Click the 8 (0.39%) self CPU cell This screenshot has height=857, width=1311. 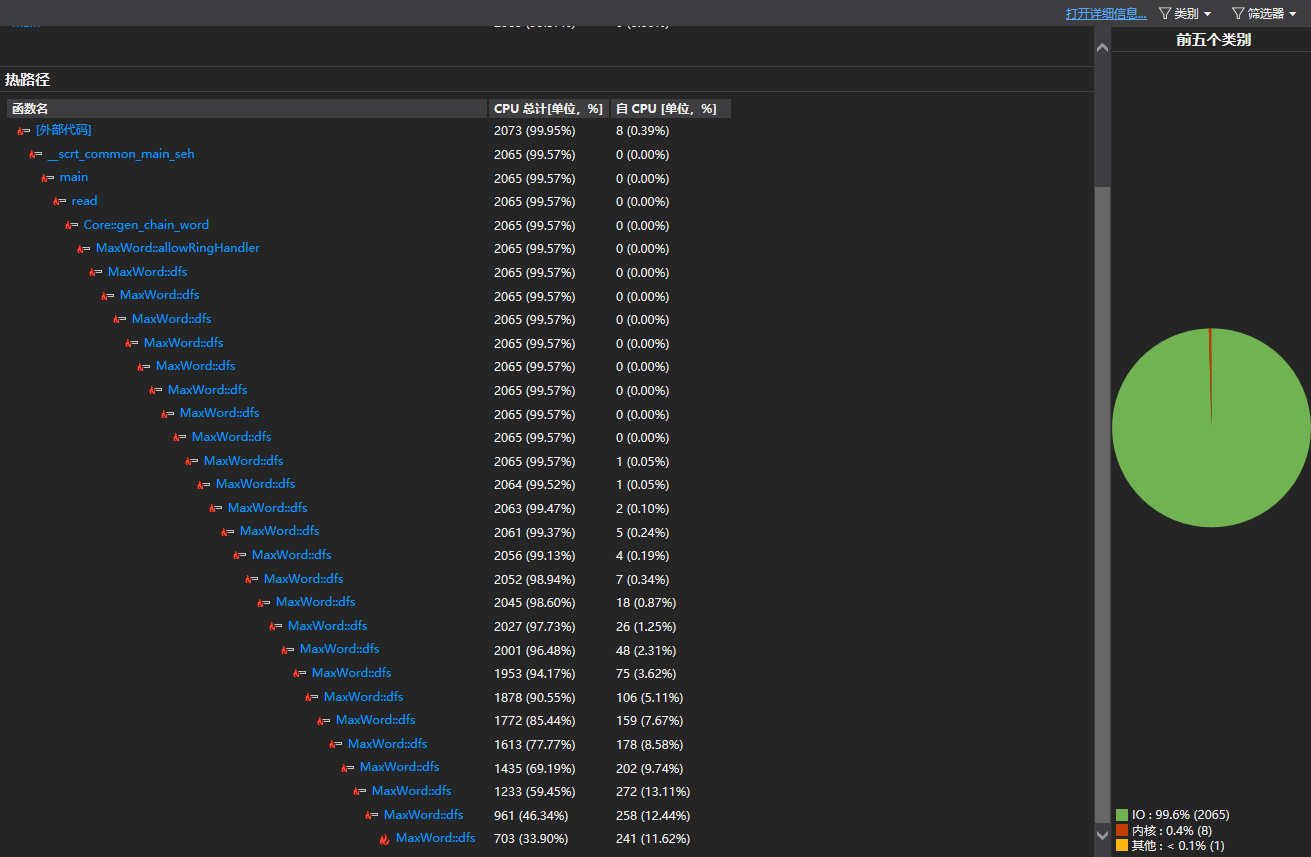point(642,131)
